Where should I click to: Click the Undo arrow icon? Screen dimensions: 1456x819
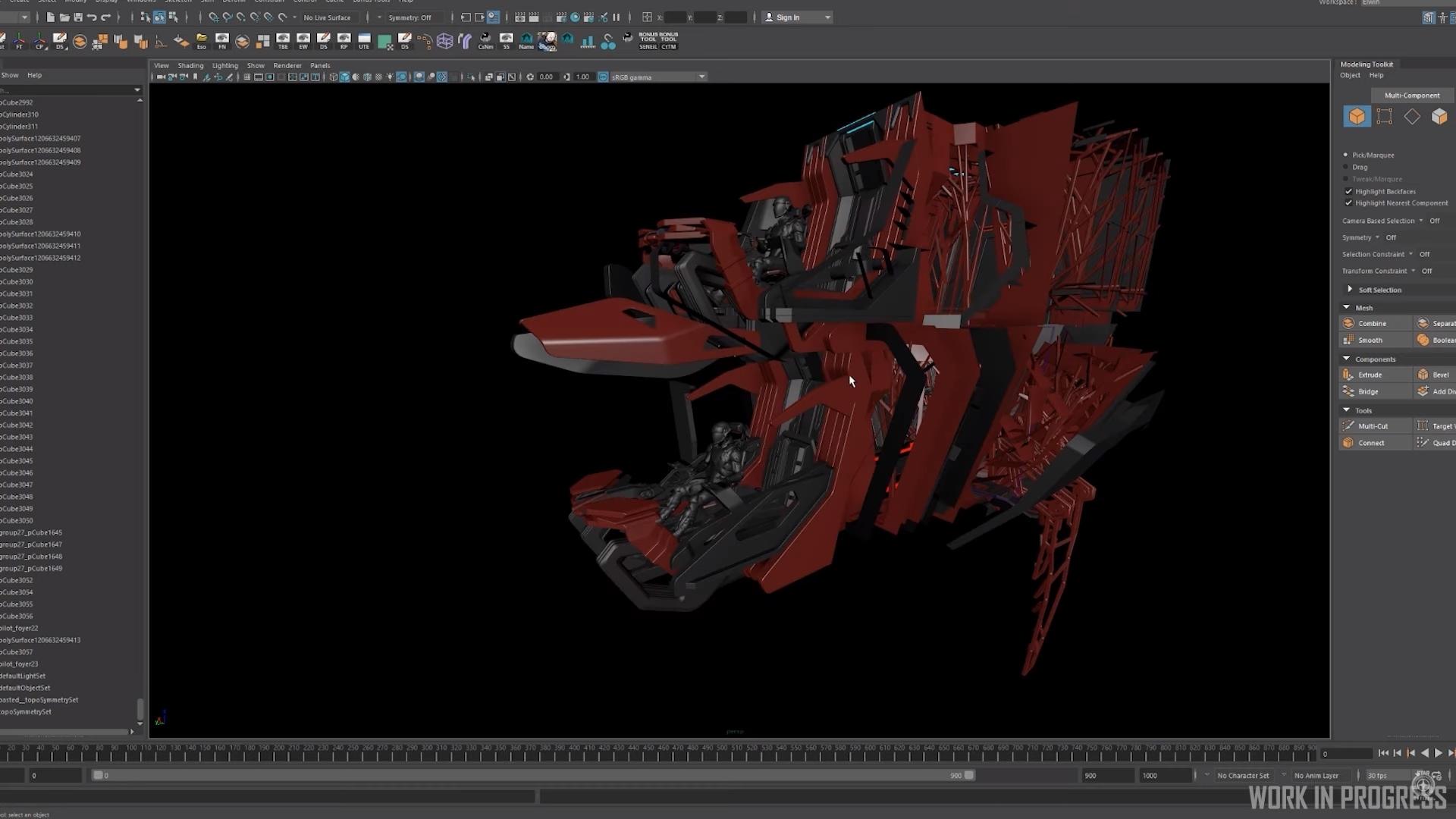click(x=92, y=17)
